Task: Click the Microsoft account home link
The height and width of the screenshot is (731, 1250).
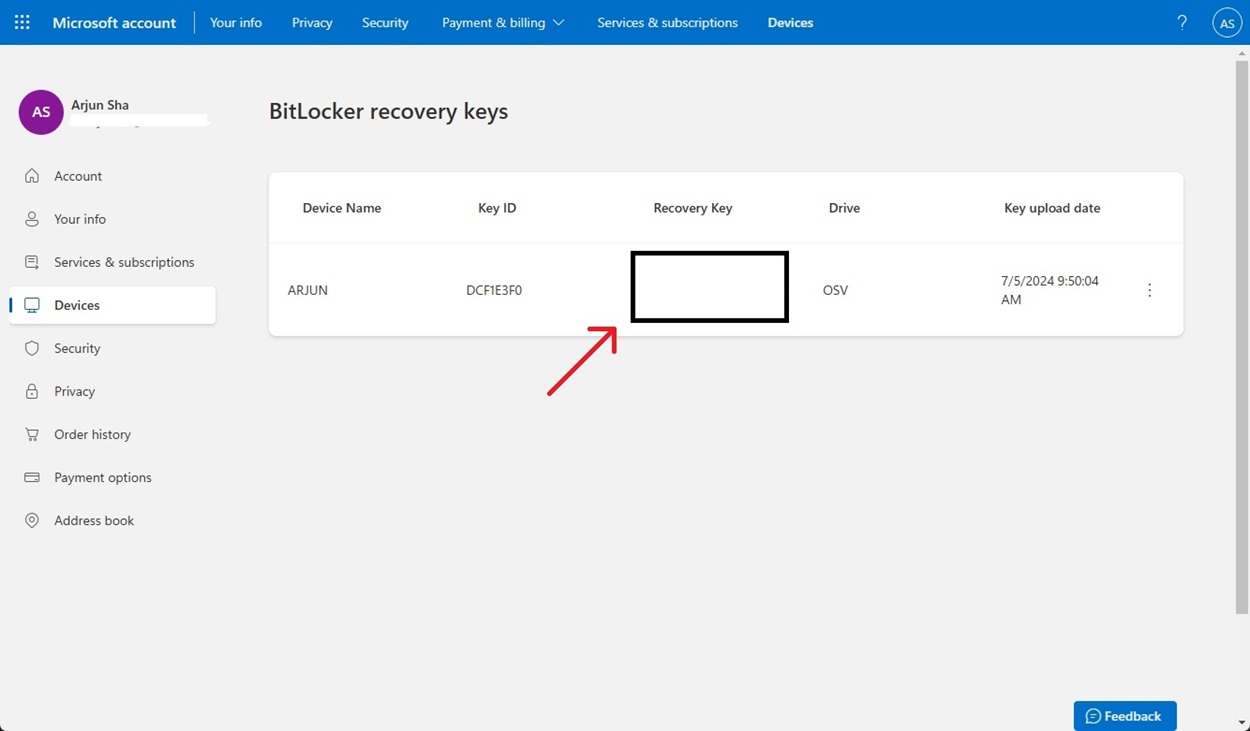Action: [113, 22]
